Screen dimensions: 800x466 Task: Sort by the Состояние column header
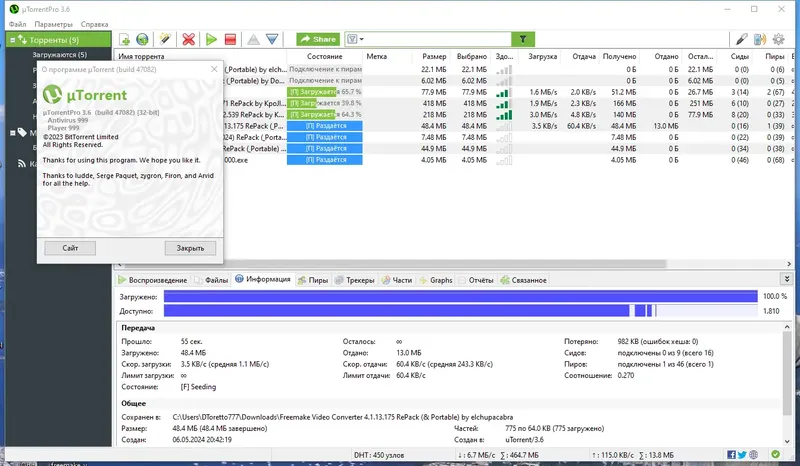pyautogui.click(x=324, y=56)
